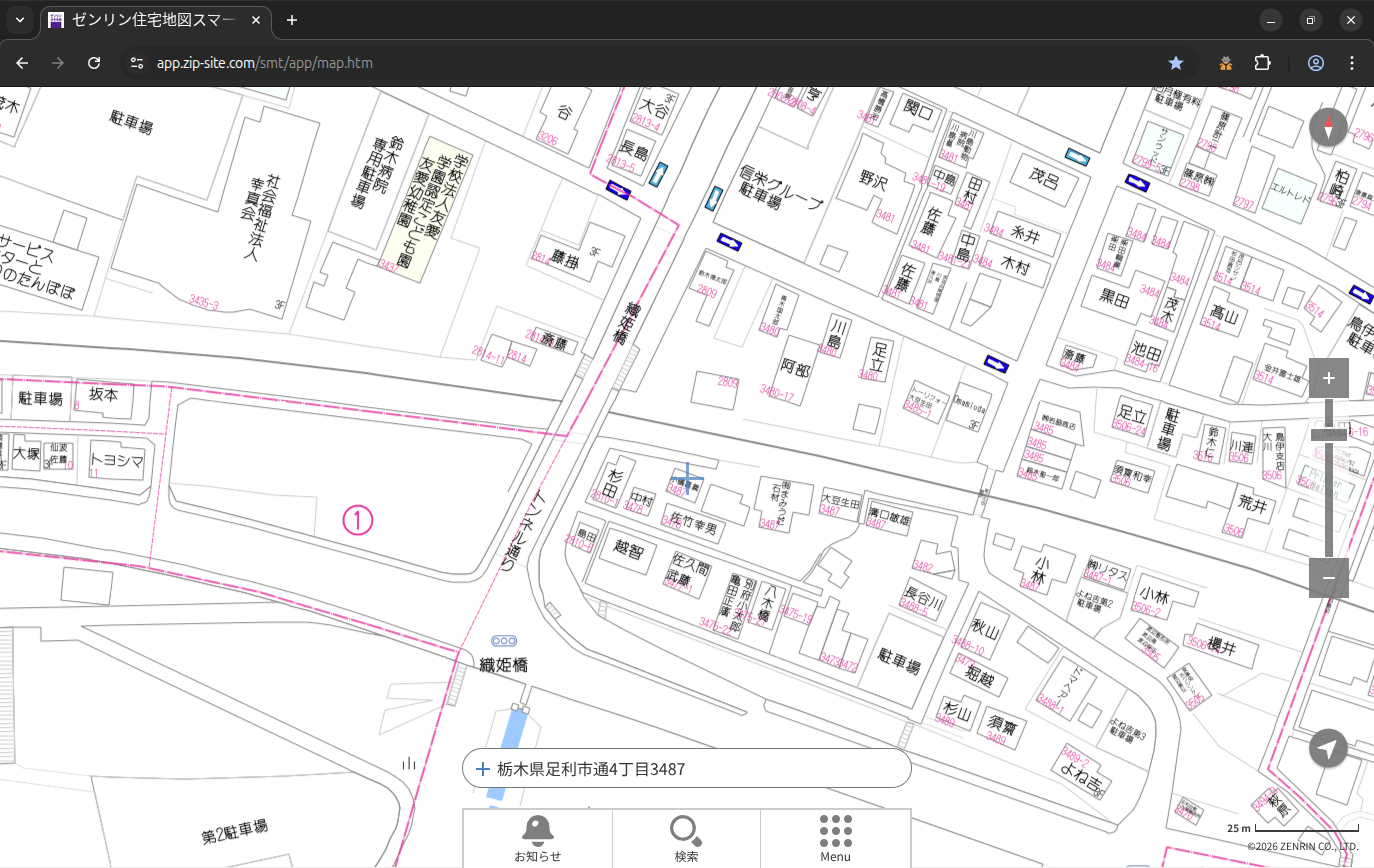Viewport: 1374px width, 868px height.
Task: Open the Menu grid icon
Action: [835, 836]
